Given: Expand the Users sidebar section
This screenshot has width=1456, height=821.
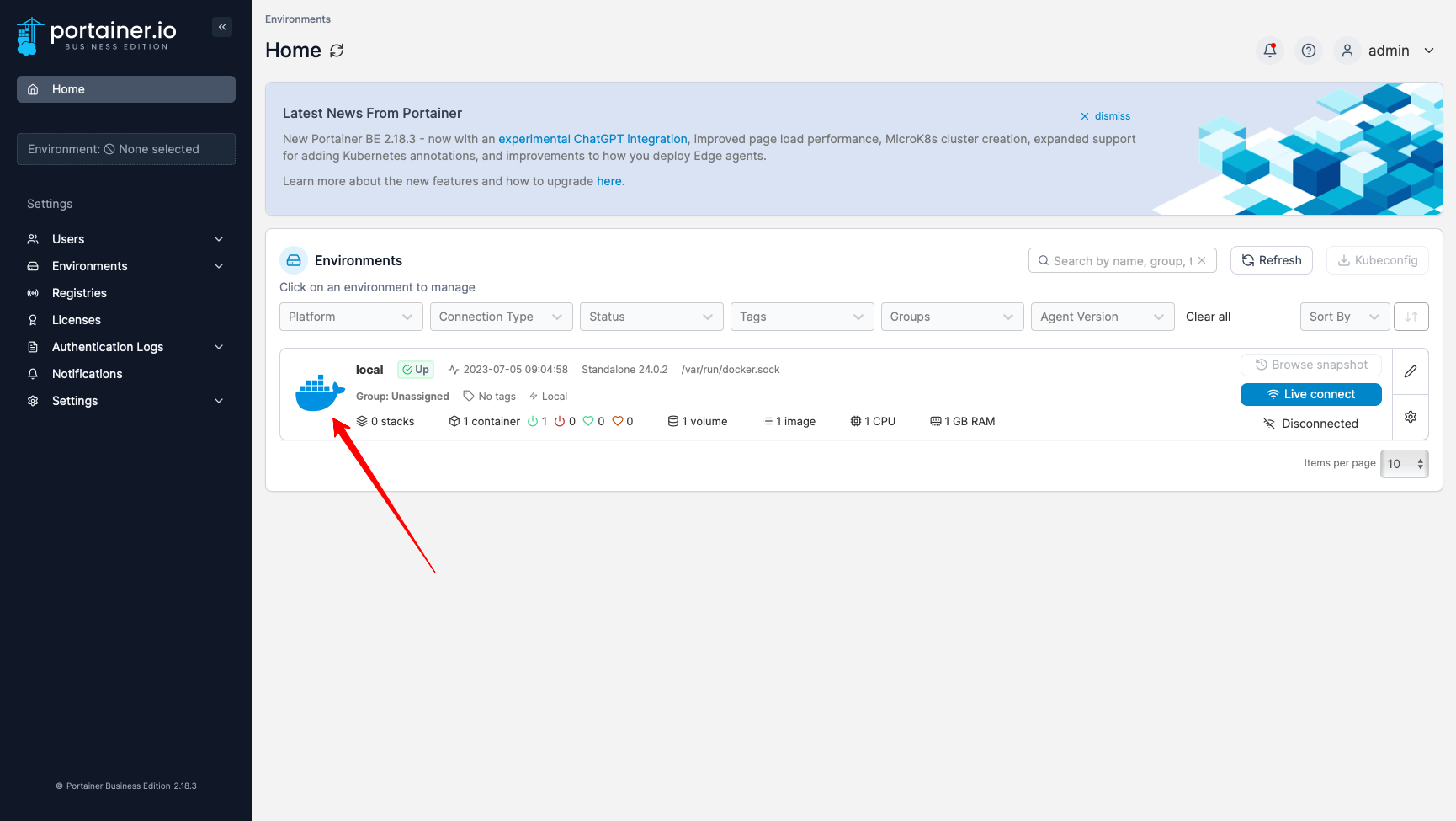Looking at the screenshot, I should click(219, 239).
